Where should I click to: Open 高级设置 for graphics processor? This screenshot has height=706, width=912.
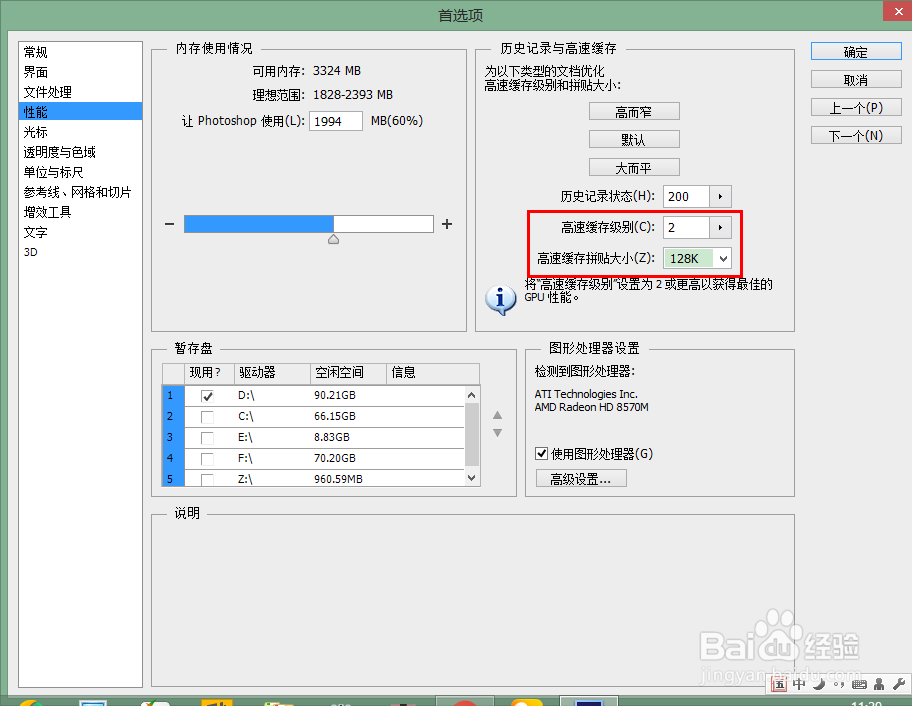click(581, 479)
